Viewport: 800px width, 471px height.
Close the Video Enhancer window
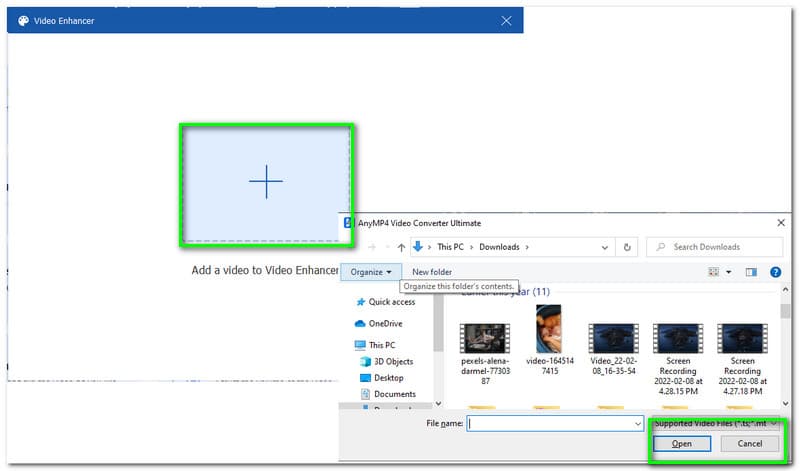506,21
